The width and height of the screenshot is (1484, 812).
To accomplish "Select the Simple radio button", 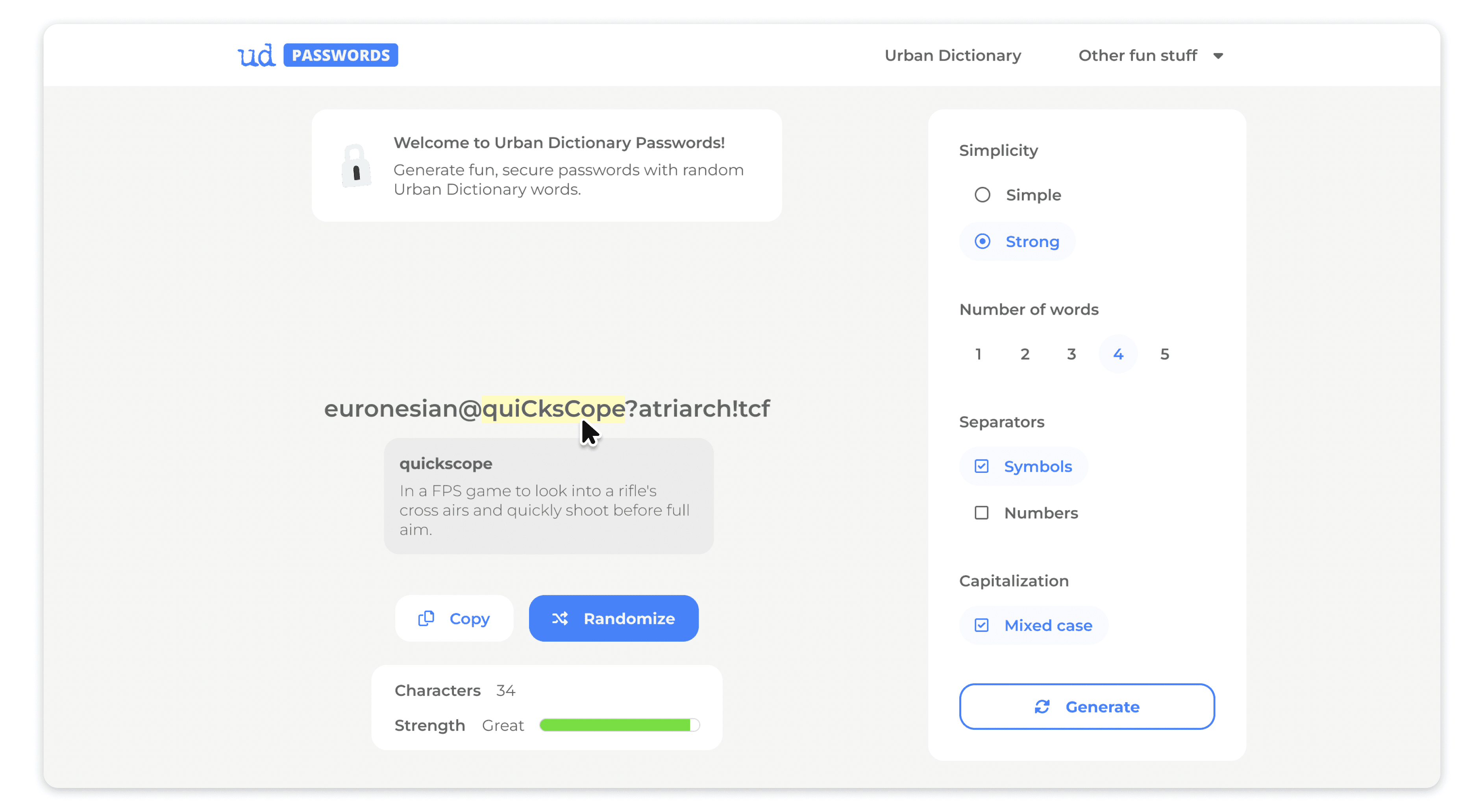I will [982, 195].
